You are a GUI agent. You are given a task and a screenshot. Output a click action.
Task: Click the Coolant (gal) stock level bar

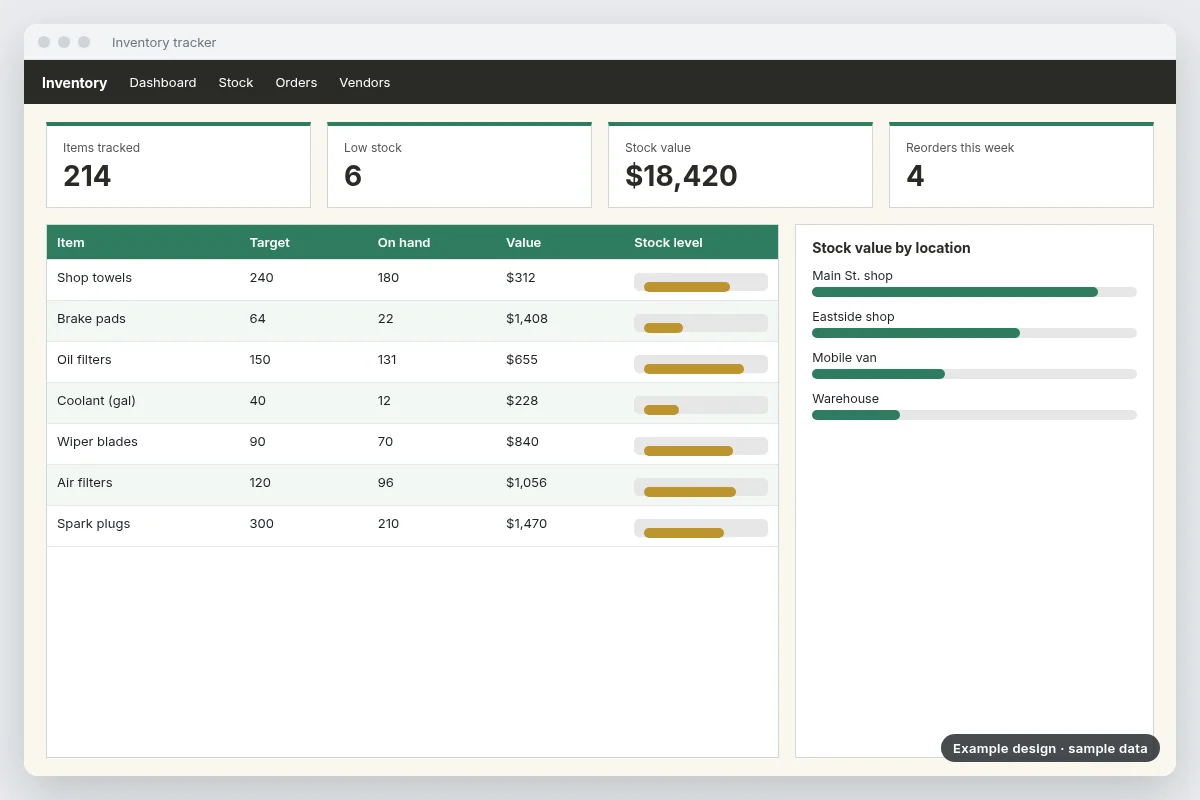pos(701,405)
